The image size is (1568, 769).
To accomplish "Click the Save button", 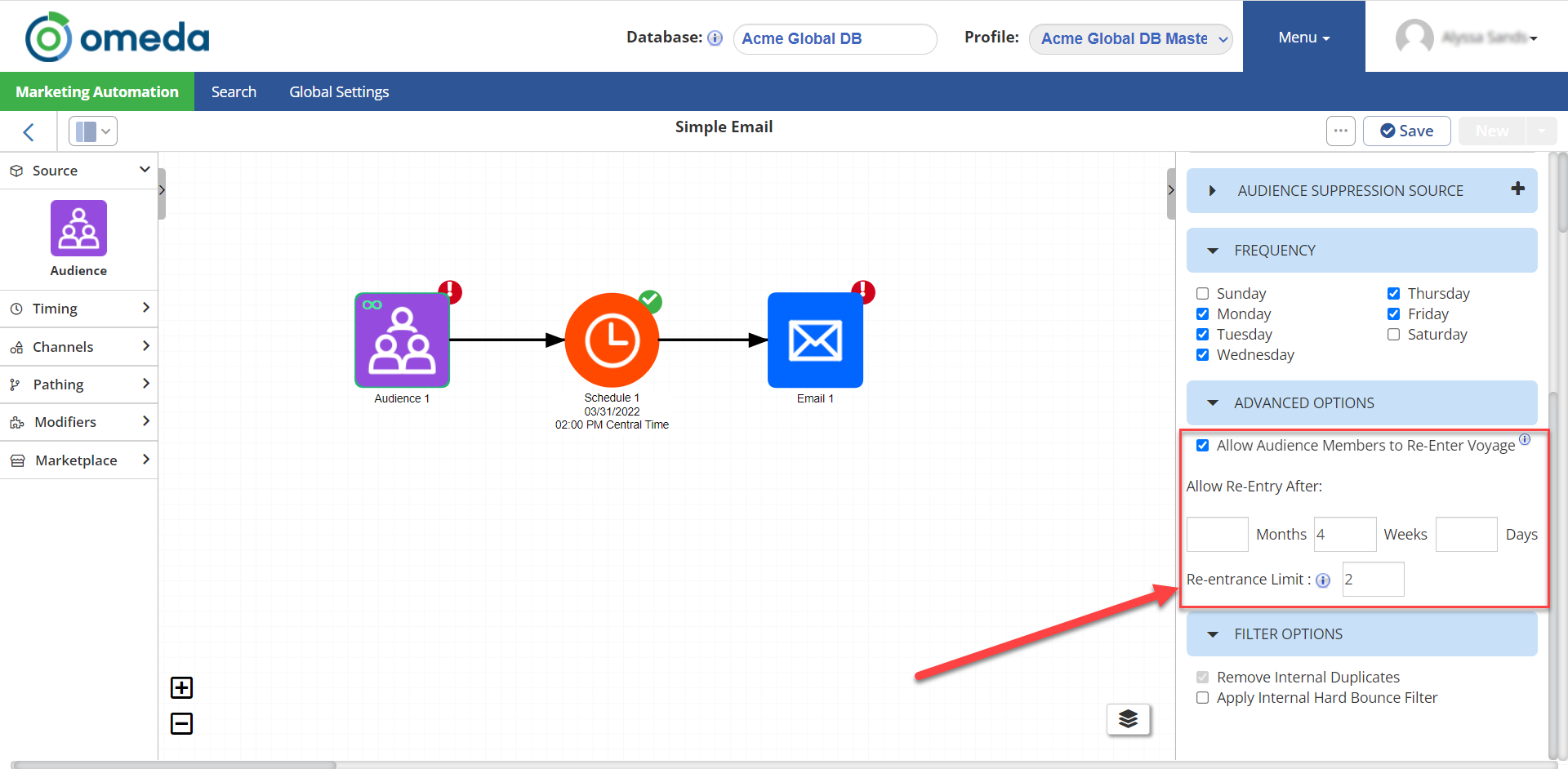I will point(1406,131).
